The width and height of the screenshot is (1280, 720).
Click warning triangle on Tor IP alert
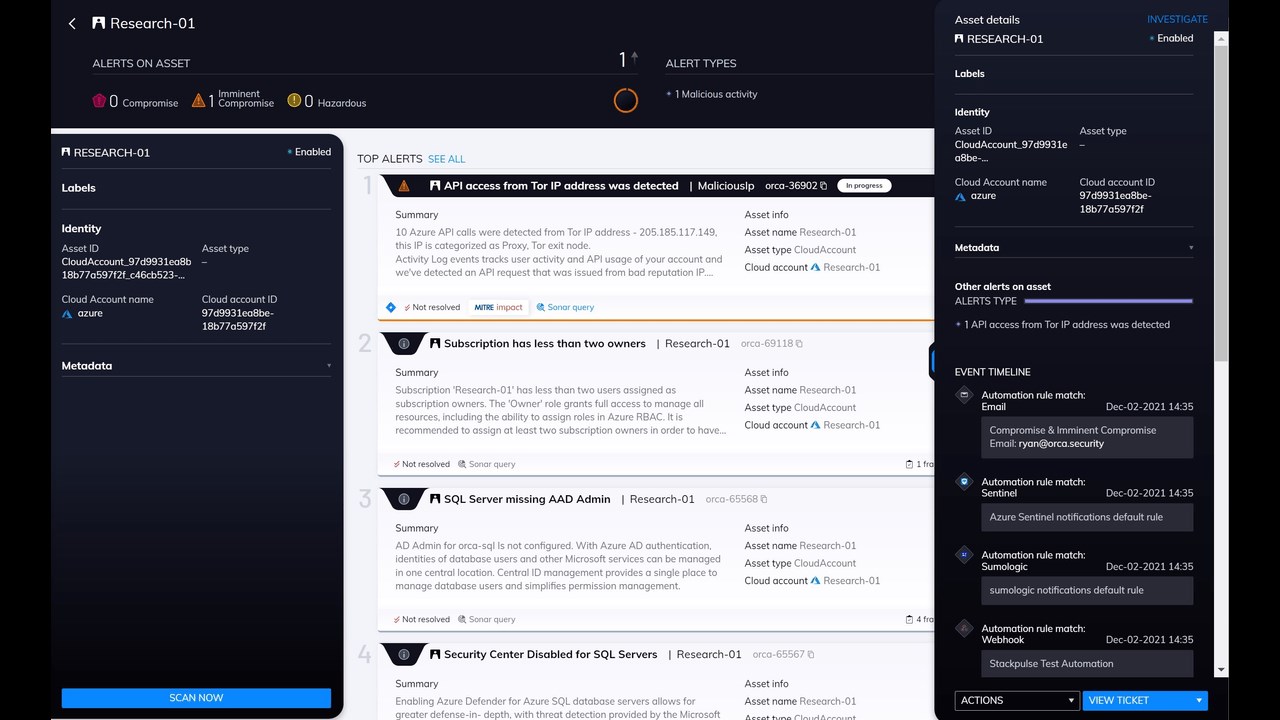[404, 186]
